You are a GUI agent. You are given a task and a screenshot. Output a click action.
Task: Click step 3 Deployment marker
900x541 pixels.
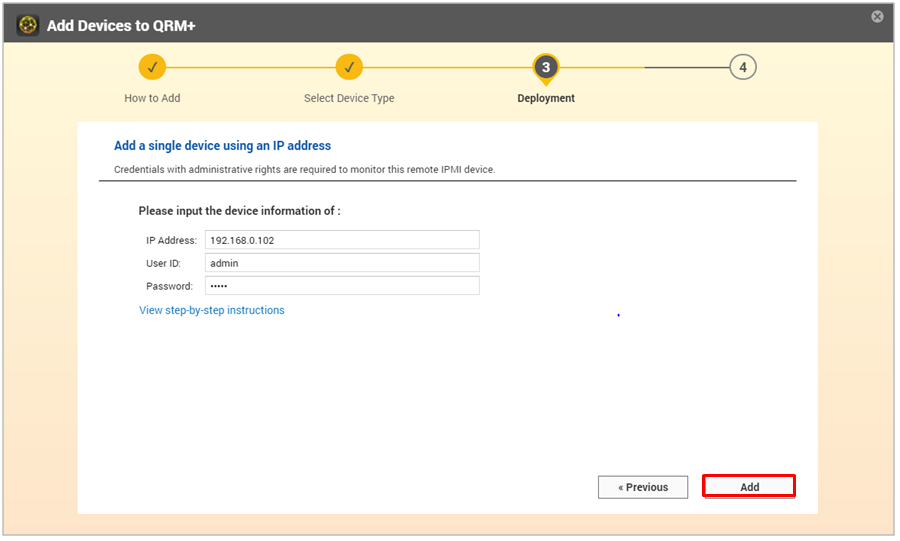[546, 68]
